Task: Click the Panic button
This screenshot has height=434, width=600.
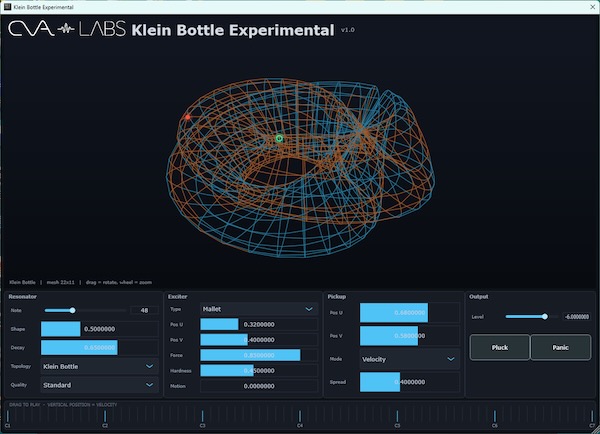Action: (561, 347)
